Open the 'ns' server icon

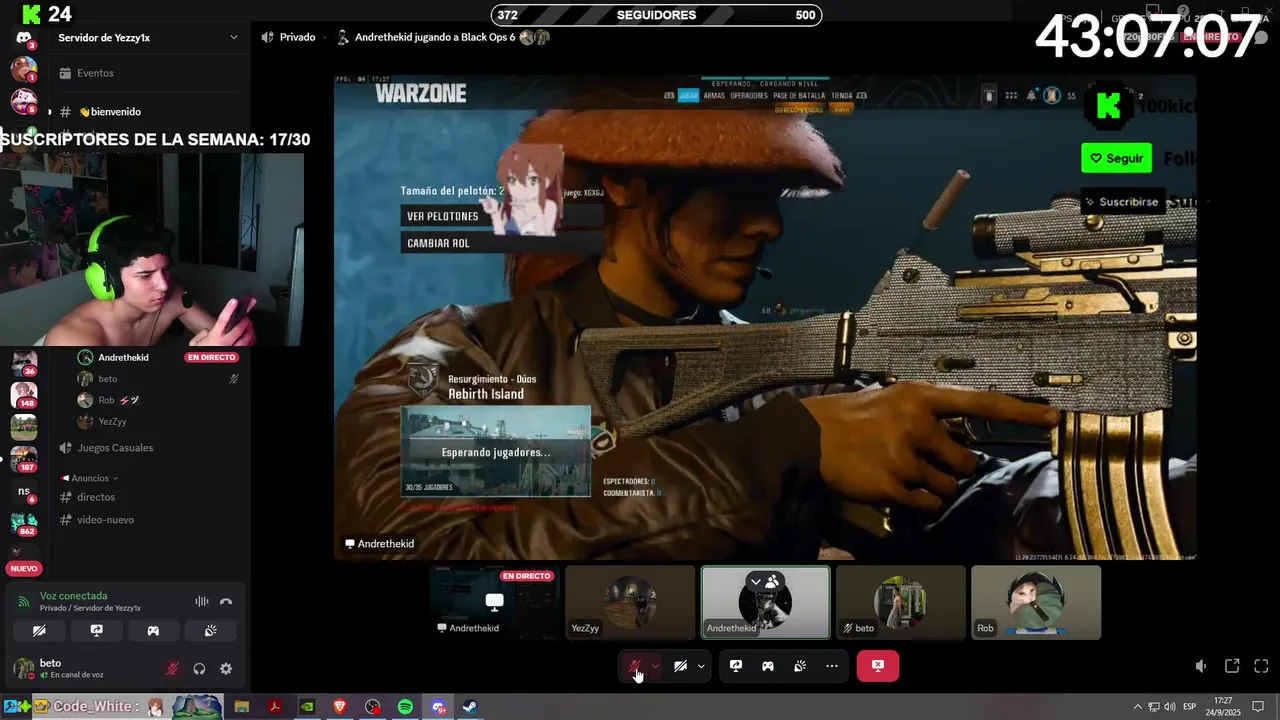click(24, 491)
